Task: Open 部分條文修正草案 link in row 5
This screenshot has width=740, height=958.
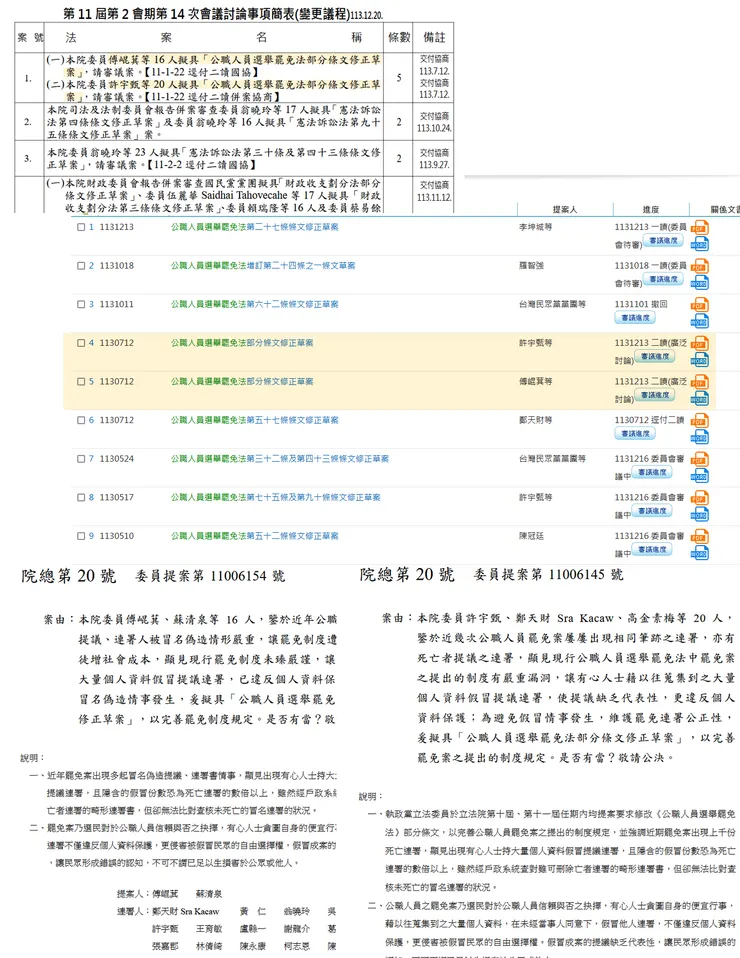Action: click(x=280, y=381)
